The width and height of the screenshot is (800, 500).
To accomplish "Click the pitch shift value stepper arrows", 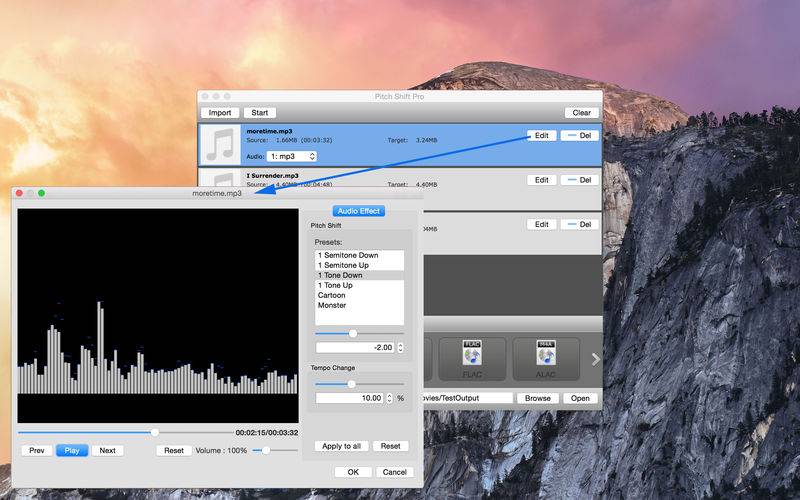I will pos(400,347).
